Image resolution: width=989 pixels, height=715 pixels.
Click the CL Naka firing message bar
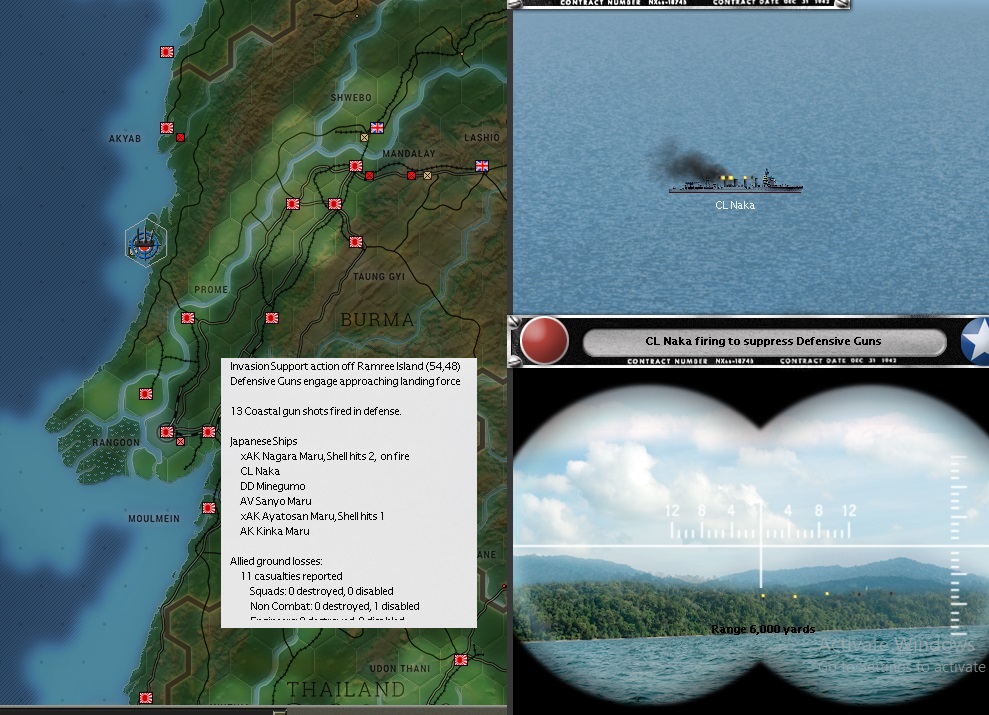(x=764, y=341)
